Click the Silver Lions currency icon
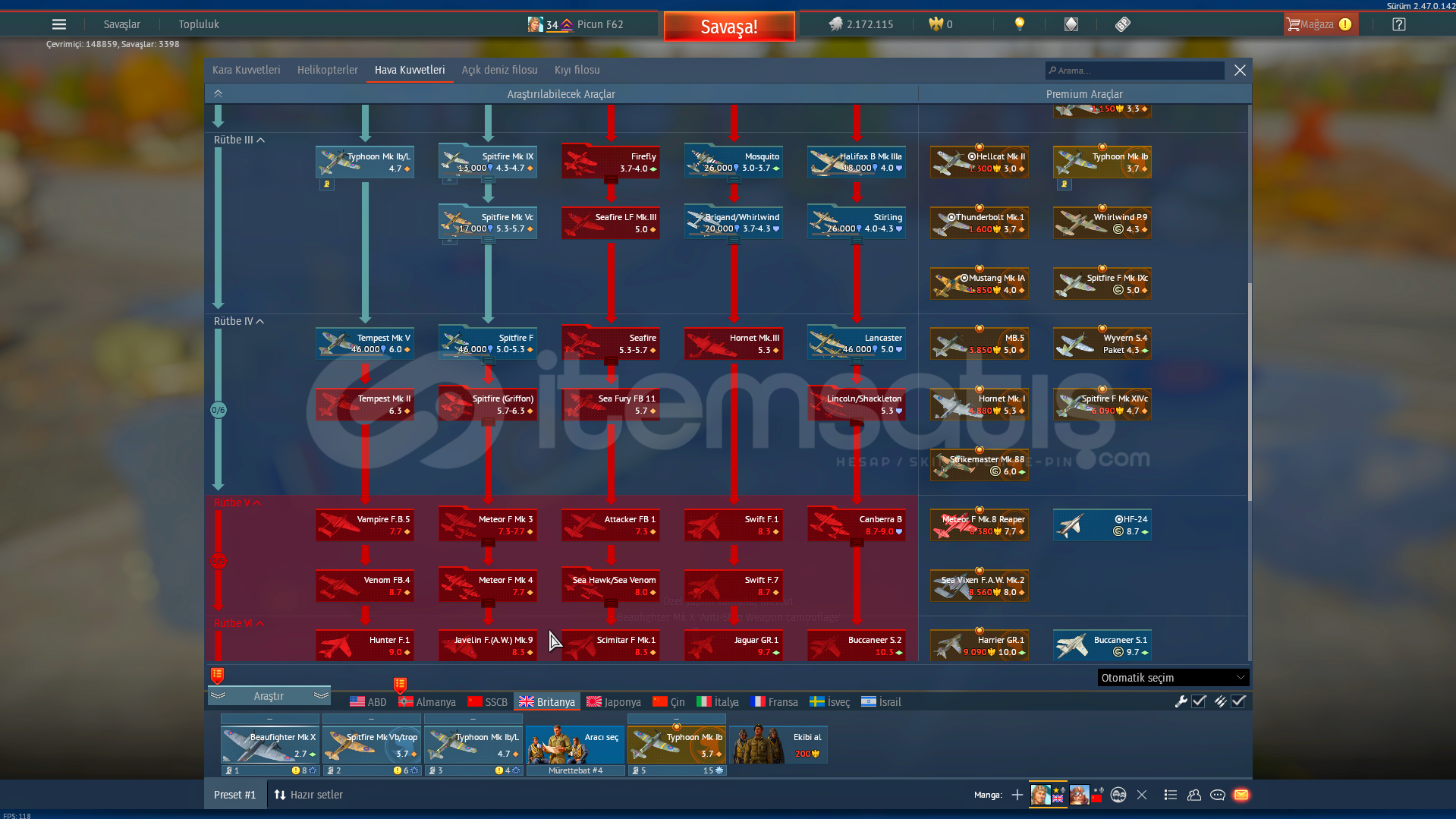Viewport: 1456px width, 819px height. click(835, 24)
